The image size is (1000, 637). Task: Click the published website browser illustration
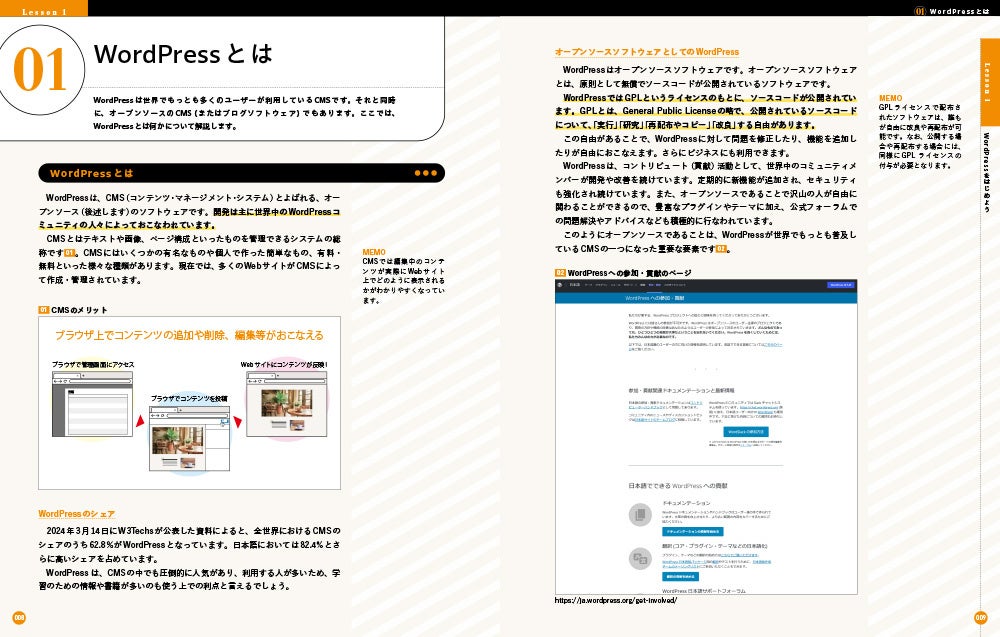(286, 404)
